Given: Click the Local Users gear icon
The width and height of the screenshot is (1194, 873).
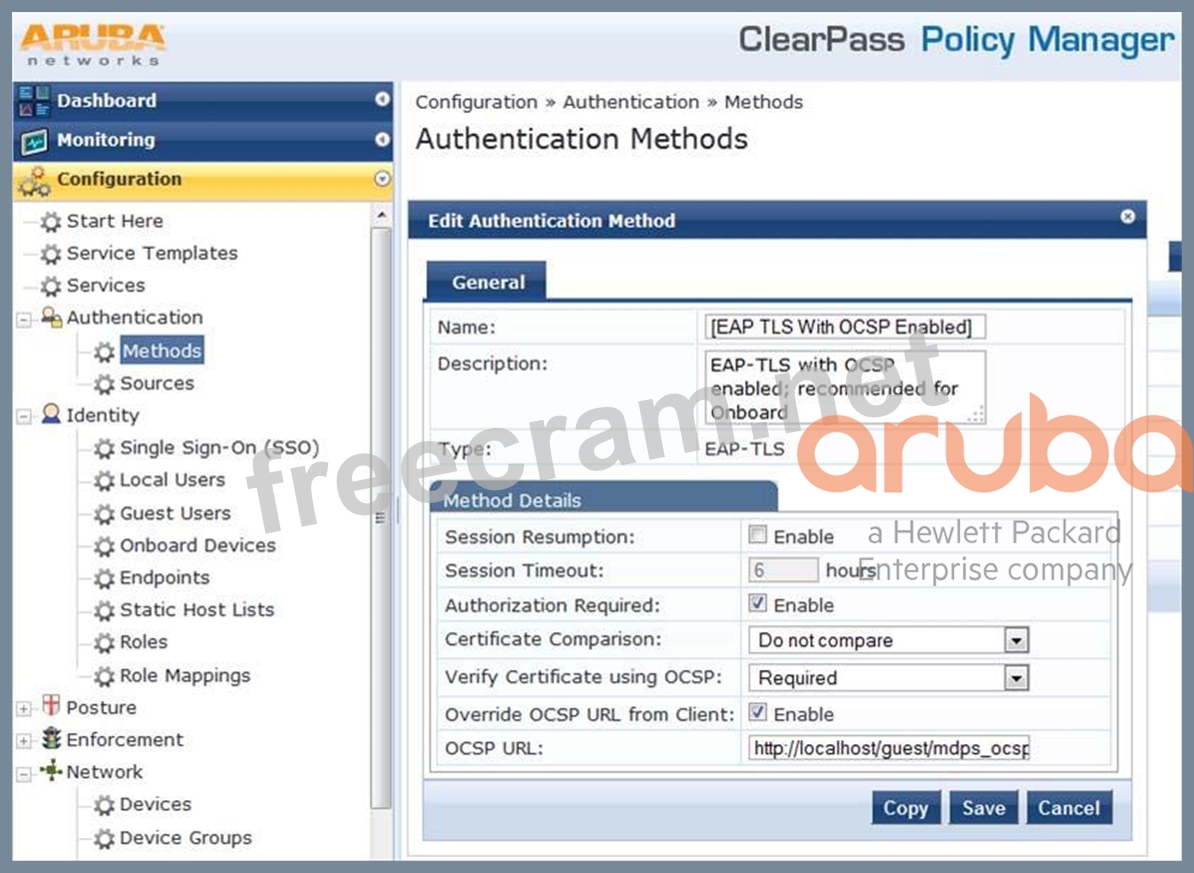Looking at the screenshot, I should (104, 481).
